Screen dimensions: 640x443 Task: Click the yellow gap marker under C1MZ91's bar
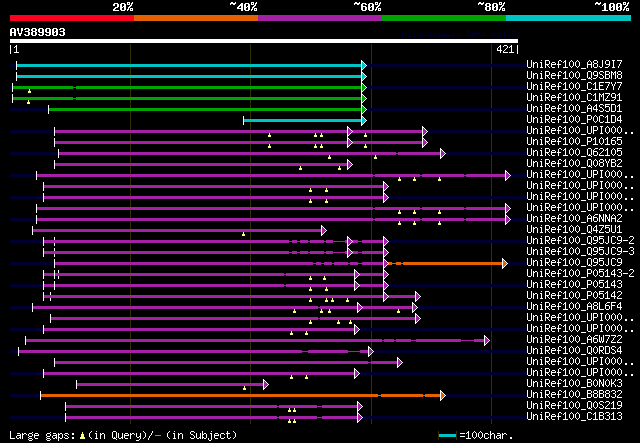coord(28,102)
